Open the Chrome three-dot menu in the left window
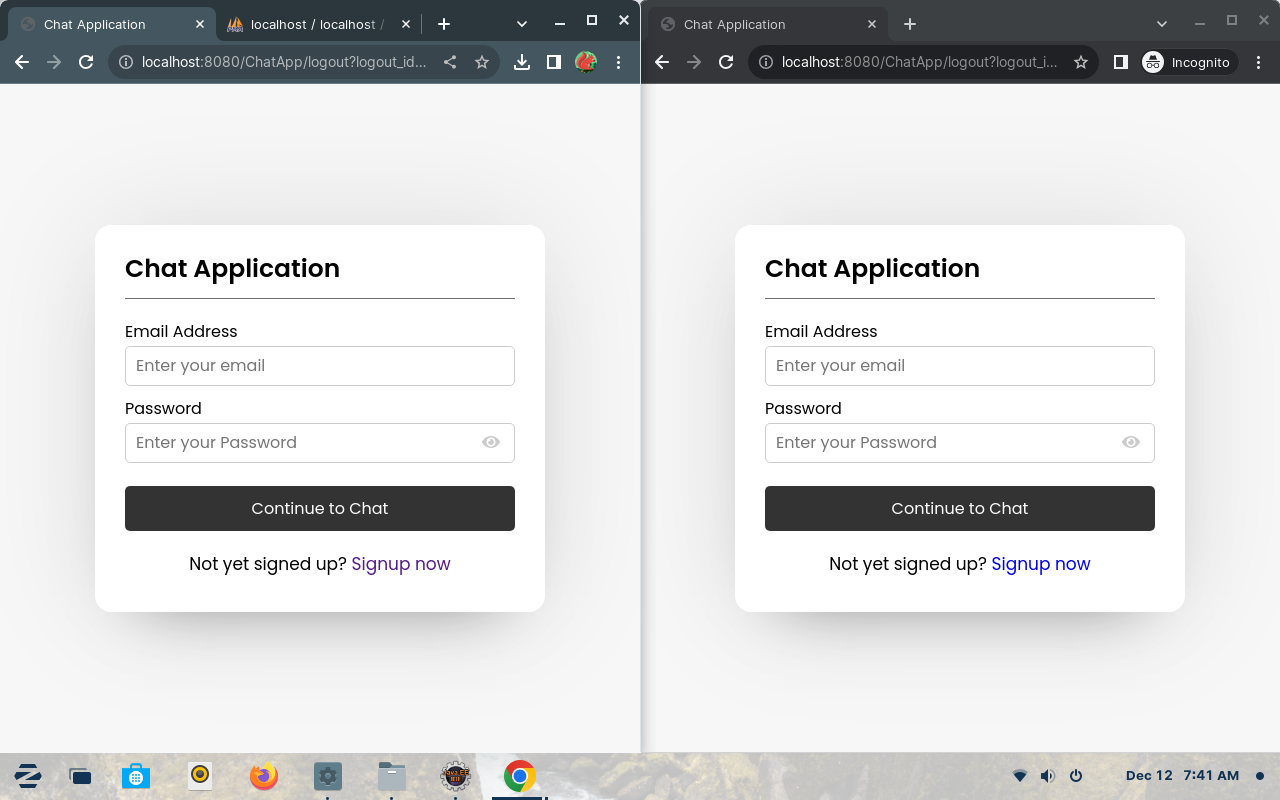1280x800 pixels. [619, 62]
